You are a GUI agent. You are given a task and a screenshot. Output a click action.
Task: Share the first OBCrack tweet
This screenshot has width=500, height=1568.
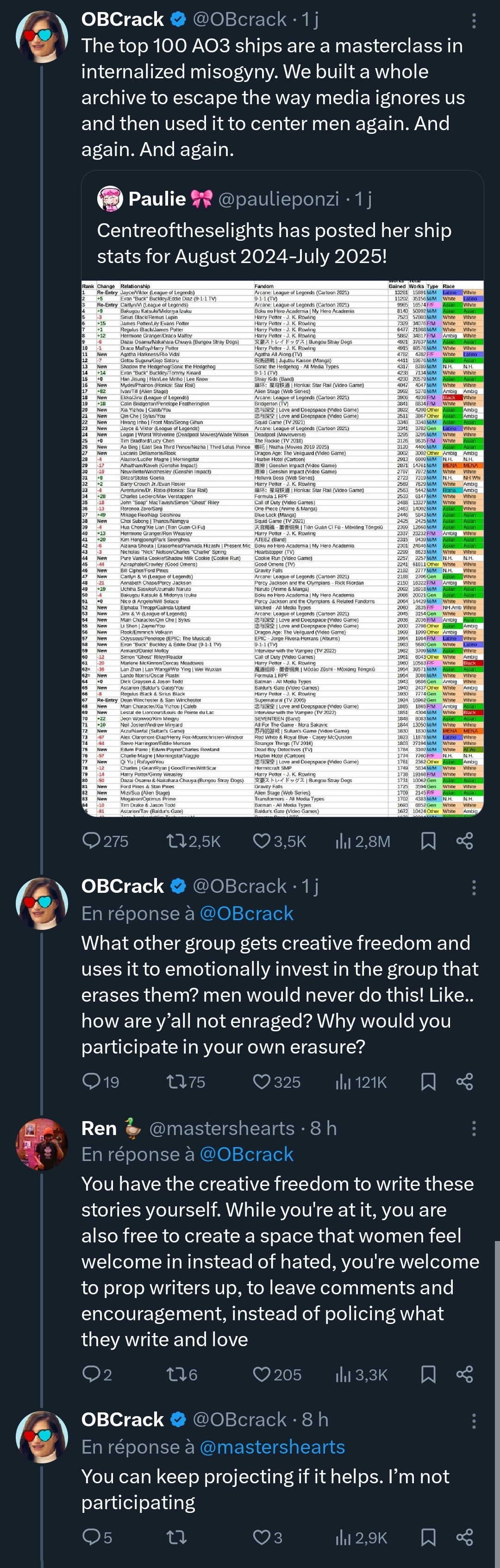click(x=465, y=841)
